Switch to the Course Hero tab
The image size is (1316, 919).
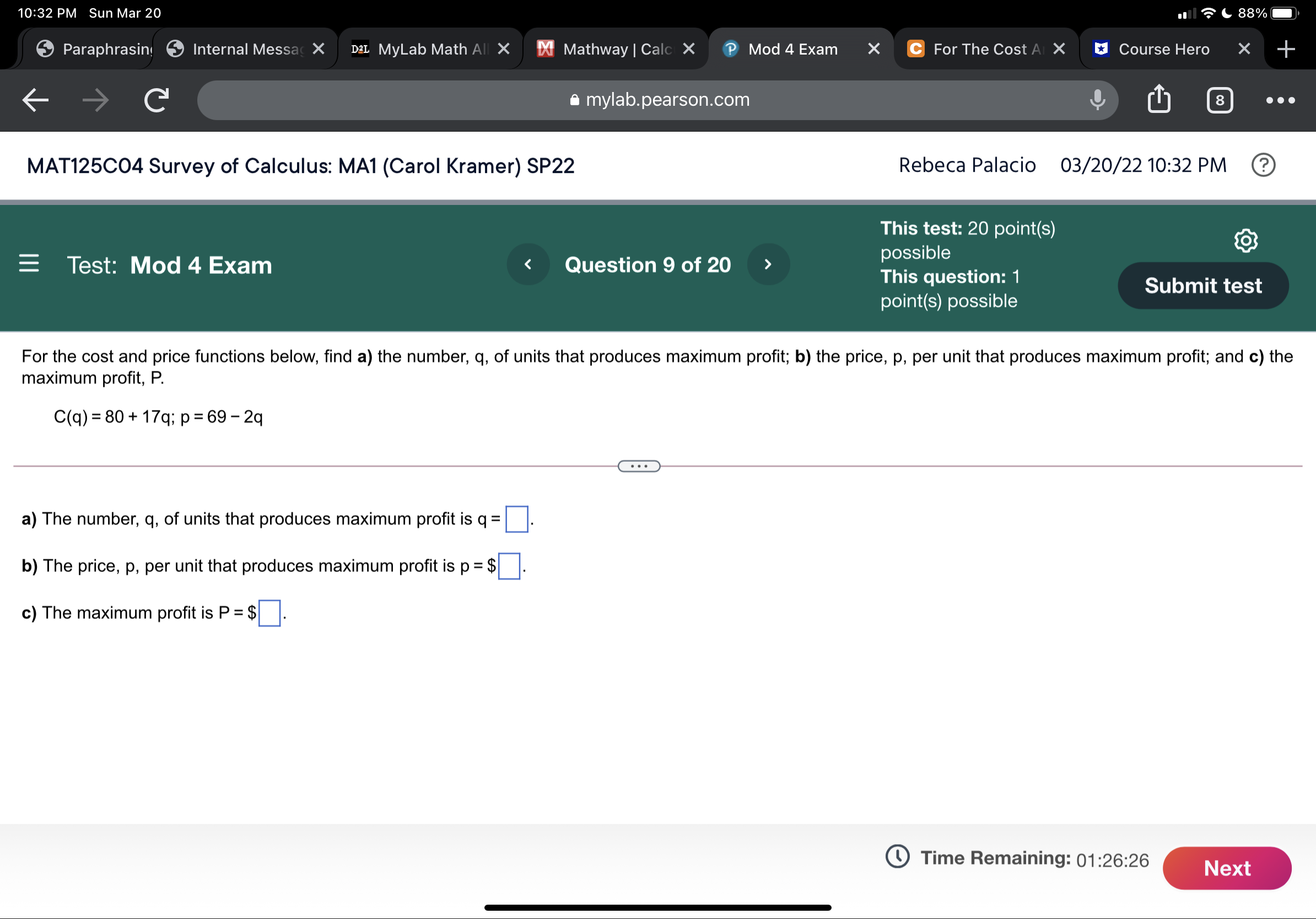(x=1163, y=48)
